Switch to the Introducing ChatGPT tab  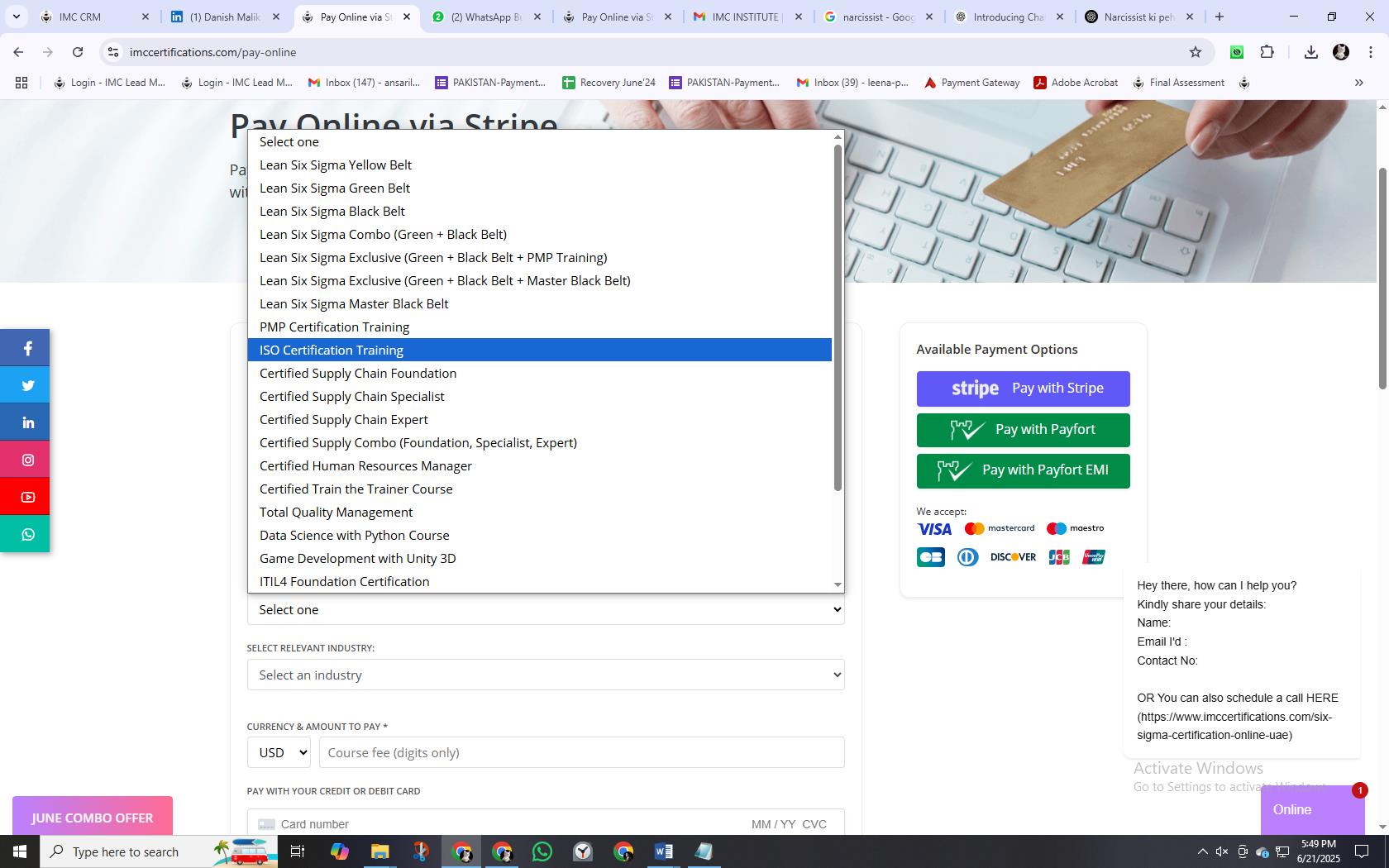click(1009, 17)
